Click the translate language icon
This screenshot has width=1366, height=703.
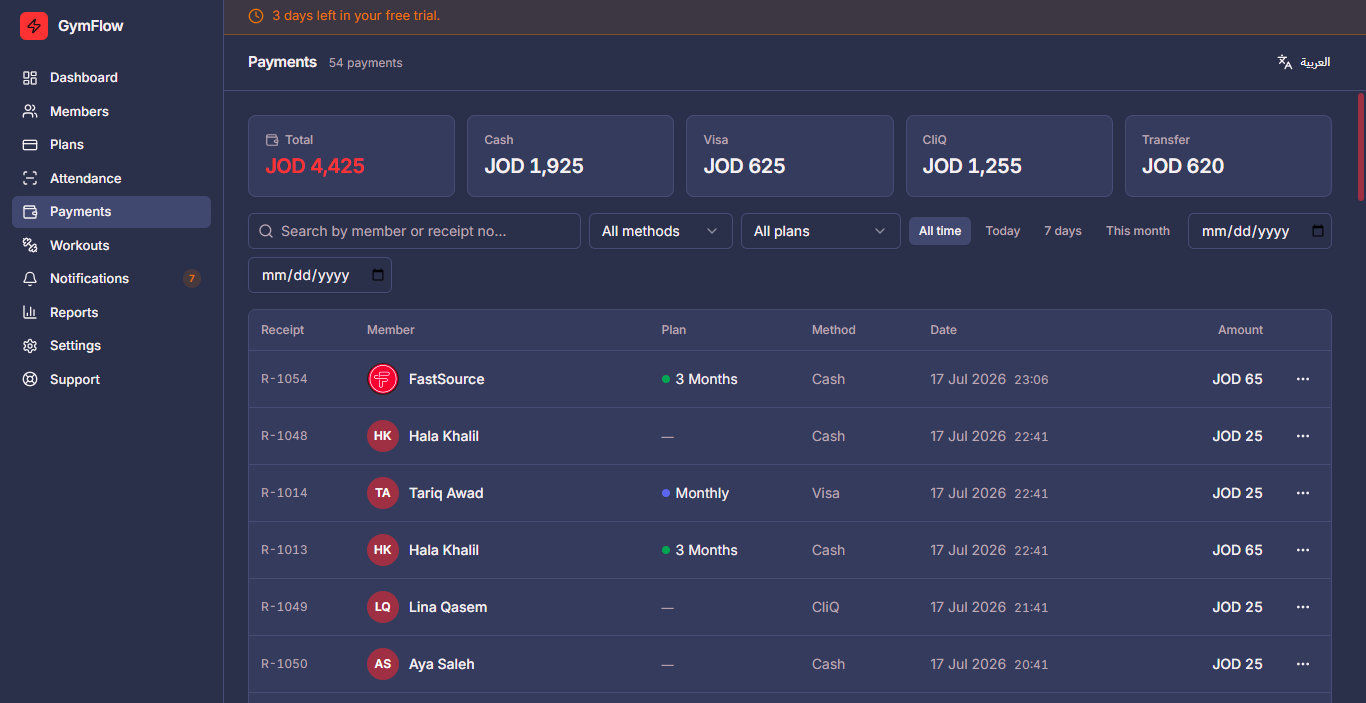coord(1285,62)
